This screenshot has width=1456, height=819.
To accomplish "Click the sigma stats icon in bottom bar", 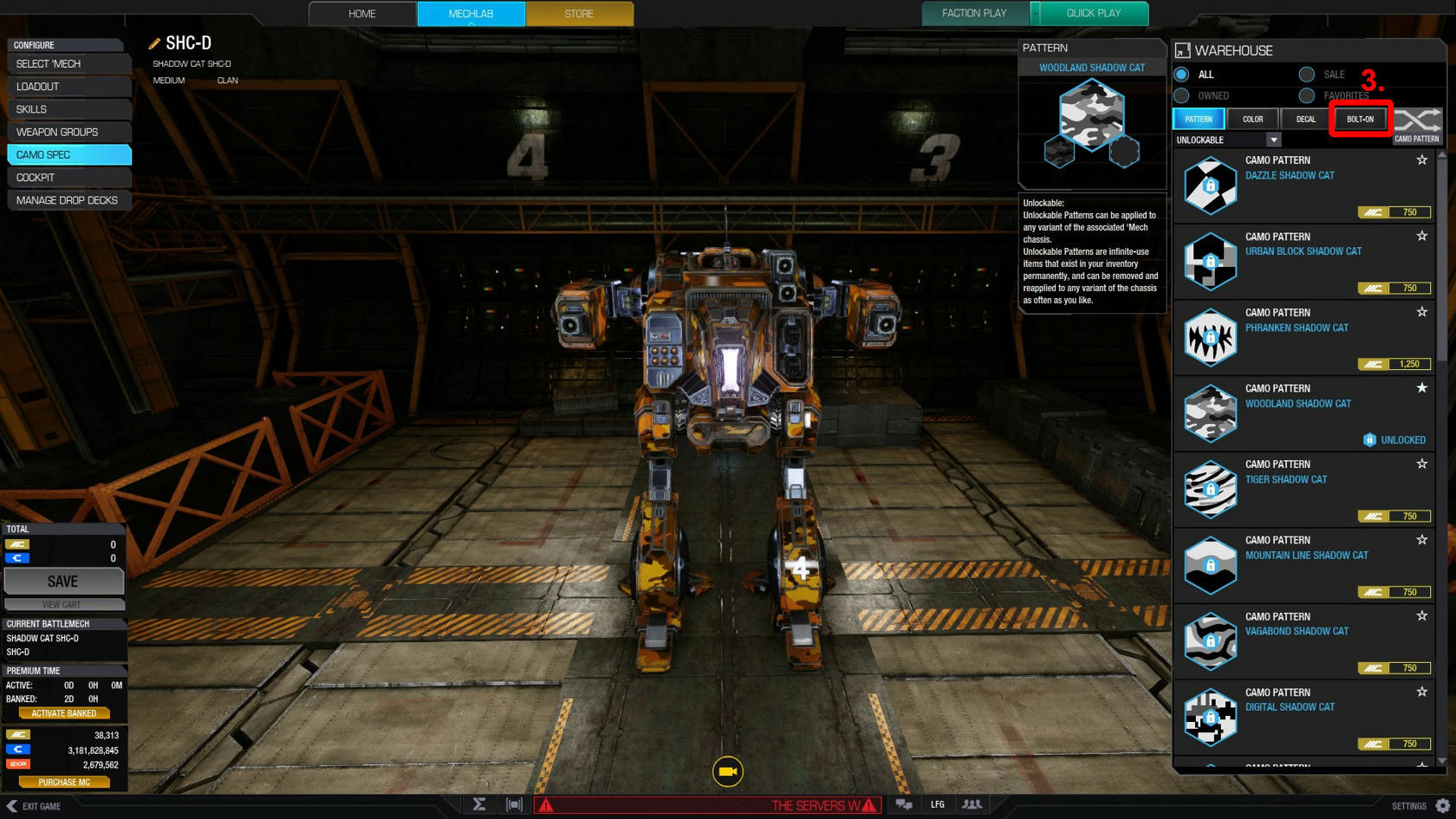I will [x=479, y=804].
